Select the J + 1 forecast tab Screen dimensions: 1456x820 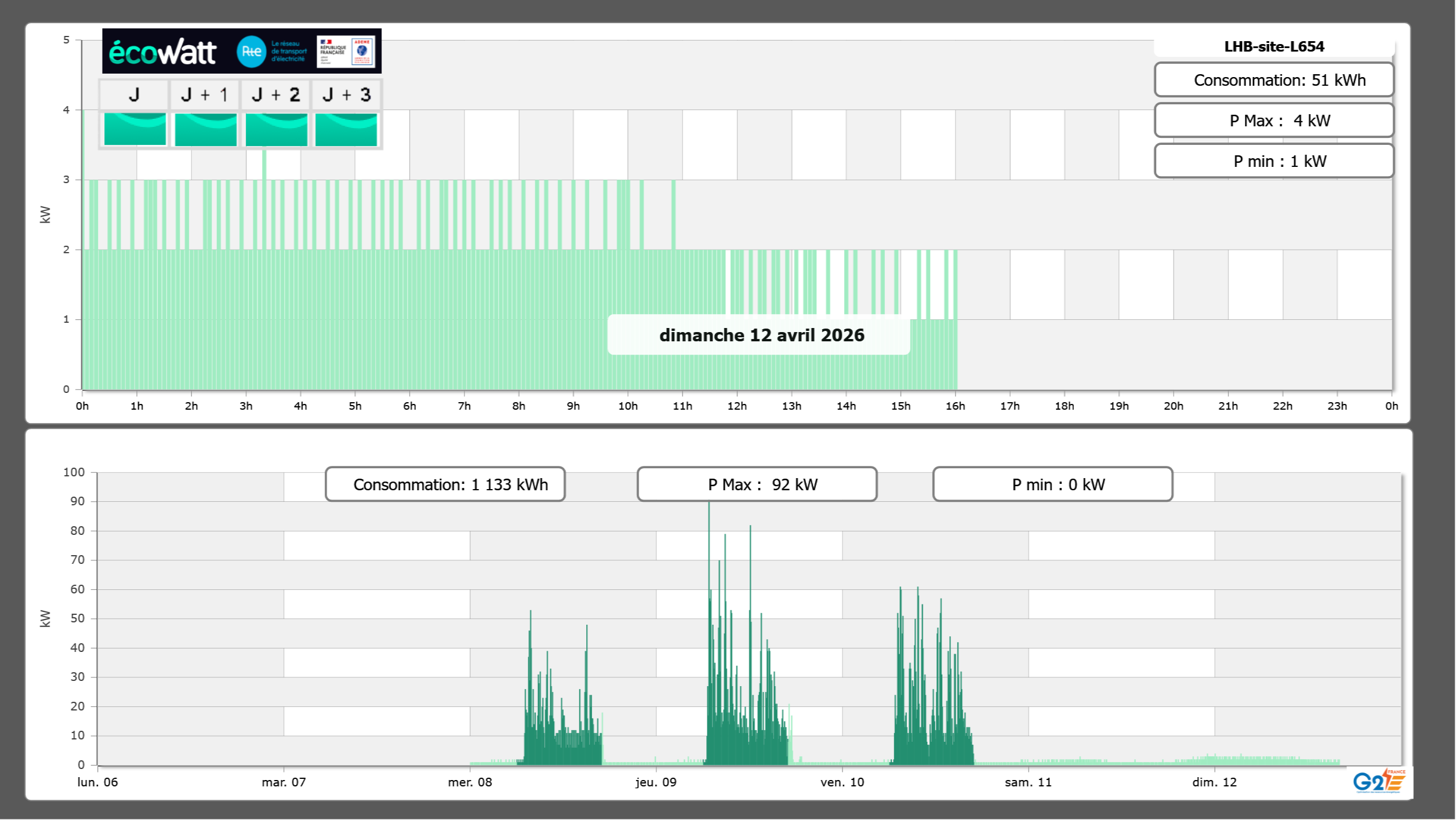click(205, 94)
